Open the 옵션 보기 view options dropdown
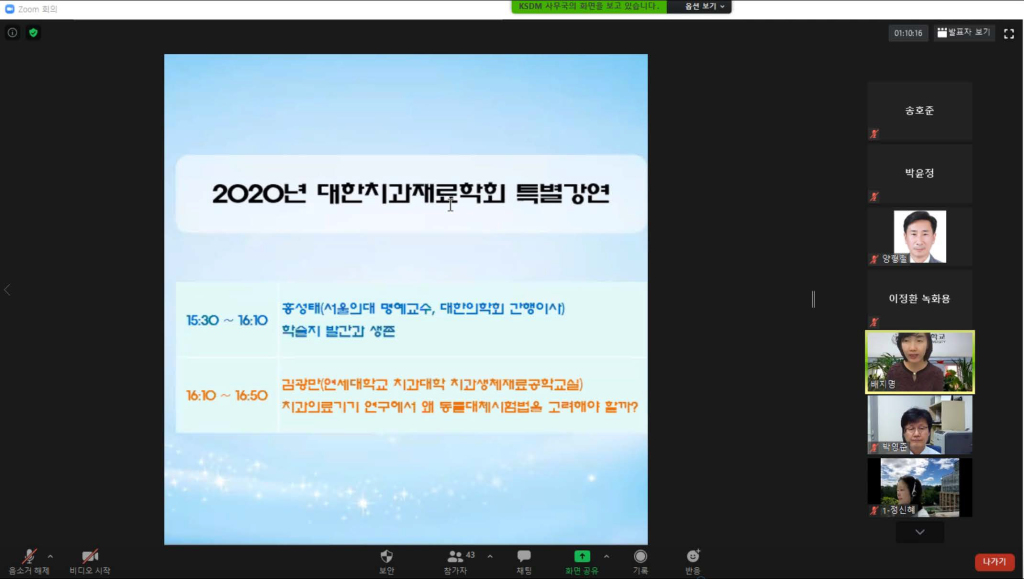 [705, 6]
